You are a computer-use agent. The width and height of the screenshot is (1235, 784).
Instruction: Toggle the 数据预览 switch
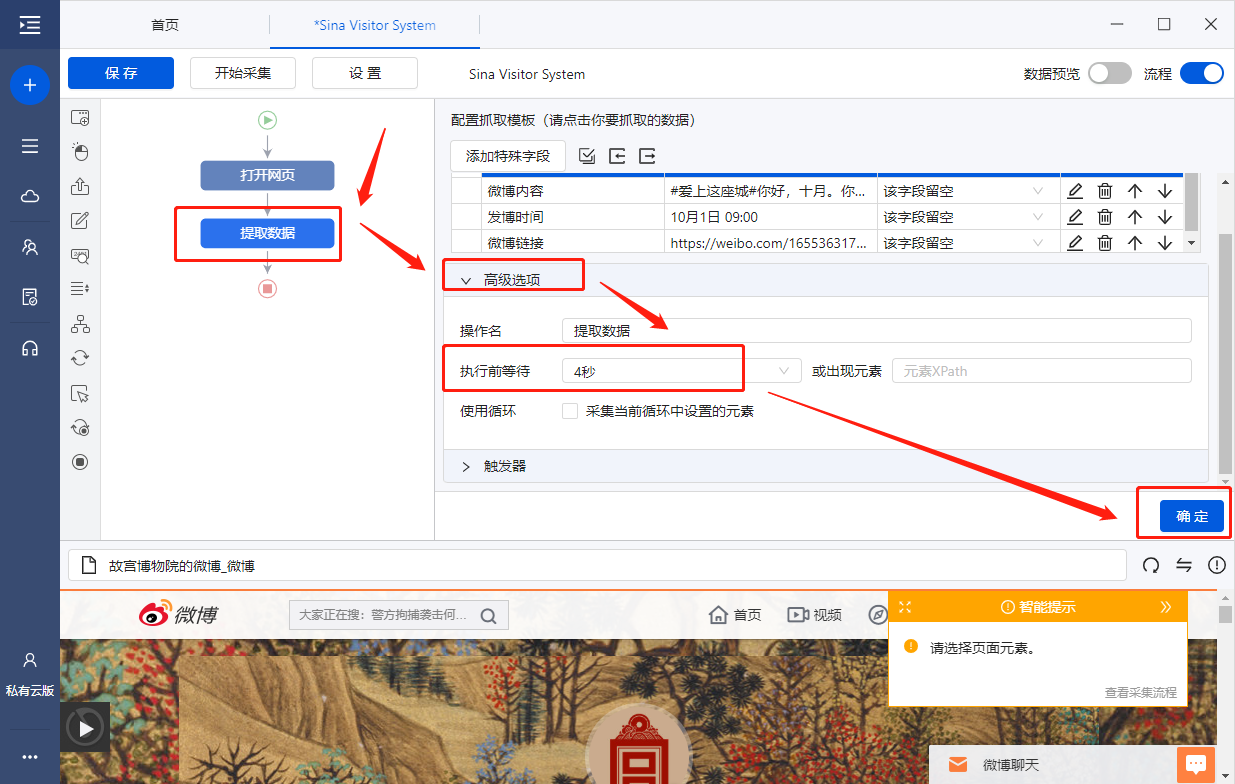[1110, 73]
